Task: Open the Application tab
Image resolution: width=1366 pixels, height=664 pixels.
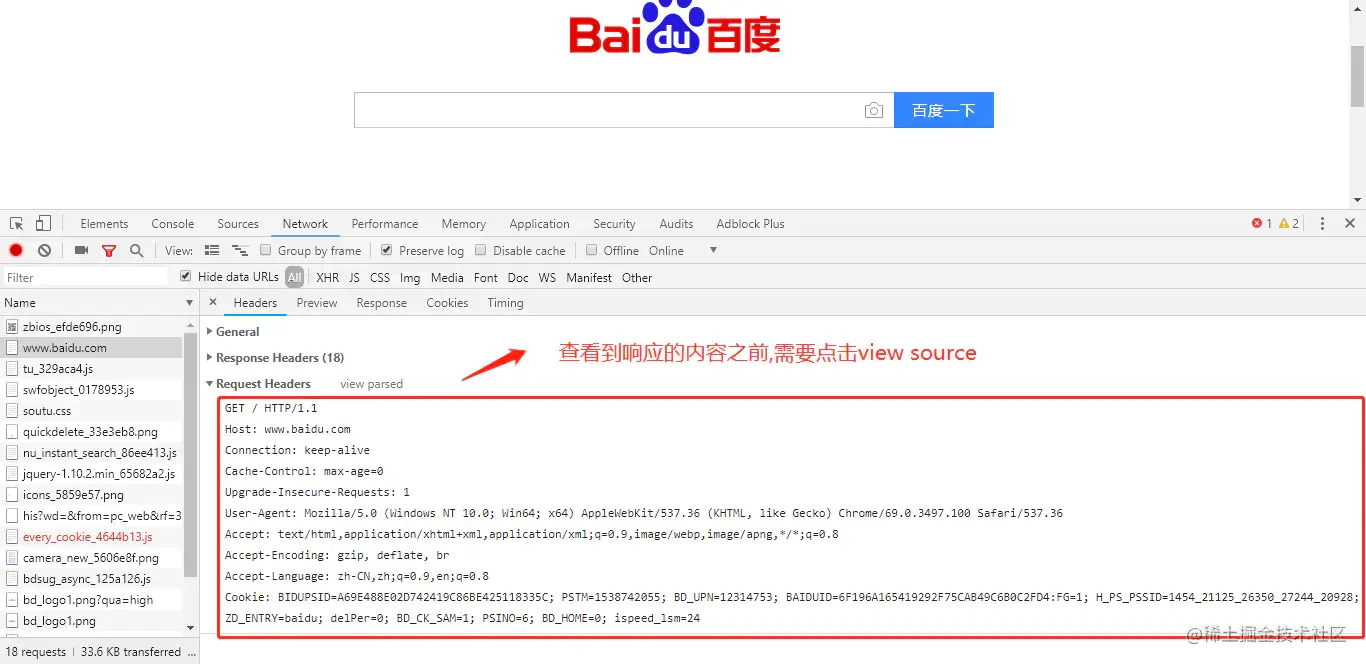Action: 539,223
